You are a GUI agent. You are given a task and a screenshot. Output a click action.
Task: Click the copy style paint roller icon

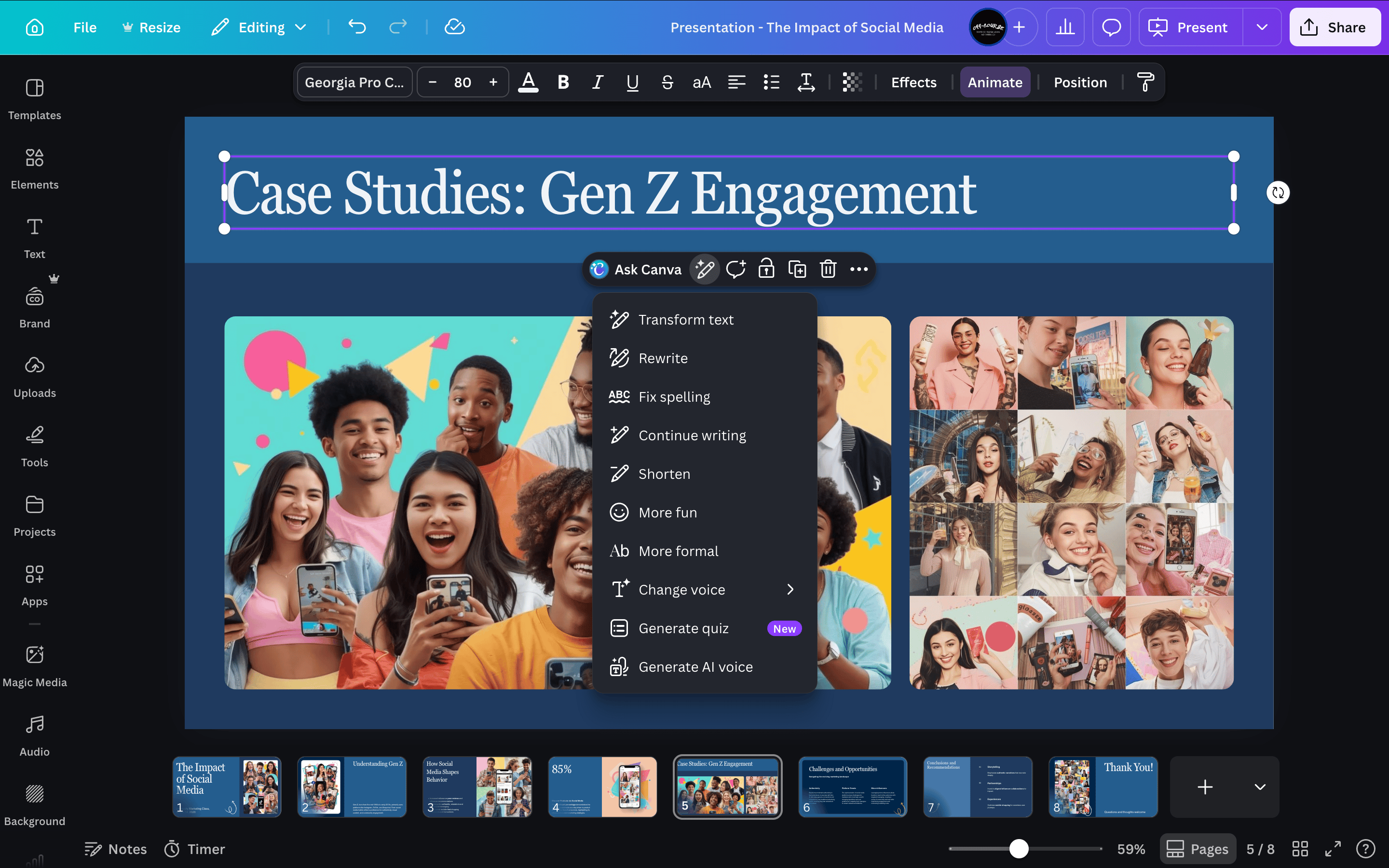1145,82
